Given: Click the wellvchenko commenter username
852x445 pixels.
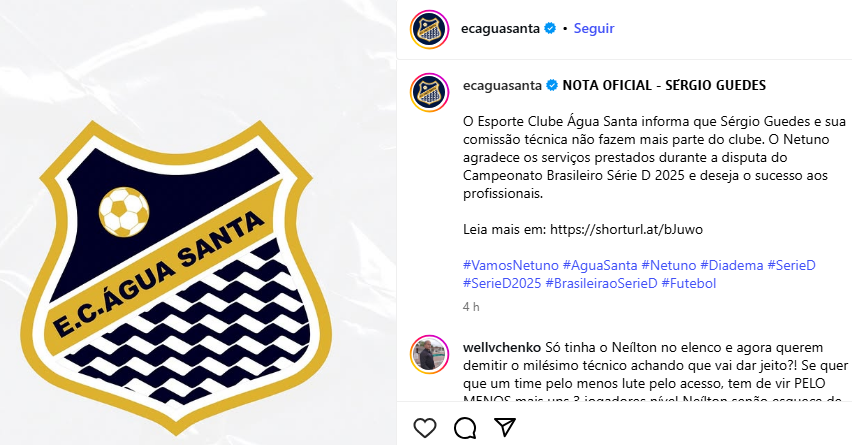Looking at the screenshot, I should point(502,347).
